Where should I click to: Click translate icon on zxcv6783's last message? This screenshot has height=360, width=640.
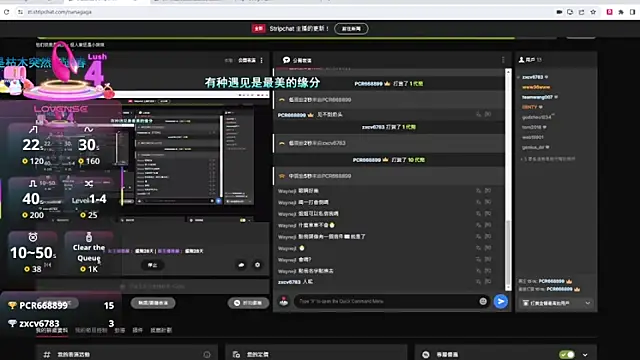point(478,282)
